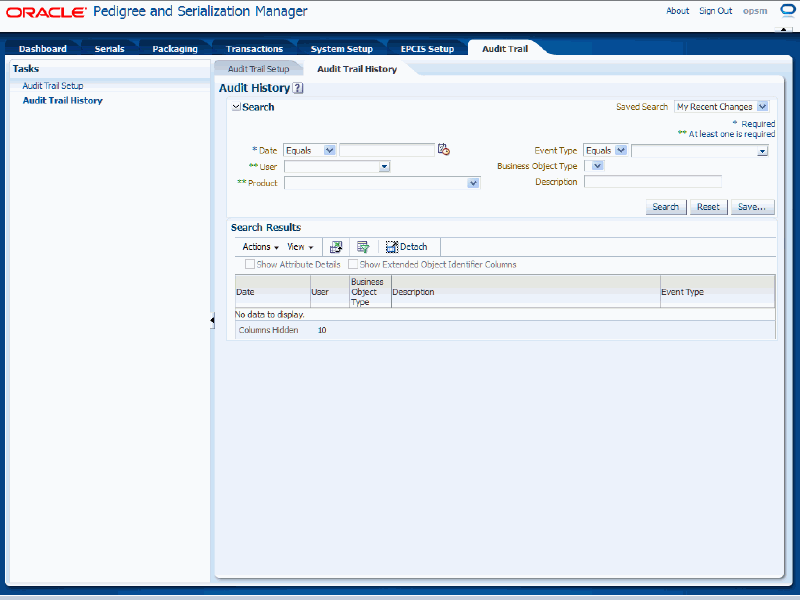Viewport: 800px width, 600px height.
Task: Enable Show Extended Object Identifier Columns checkbox
Action: pyautogui.click(x=353, y=264)
